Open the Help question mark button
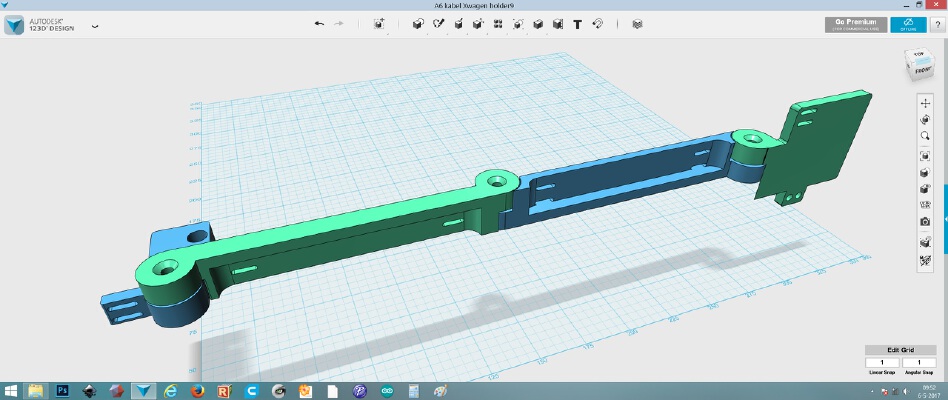The image size is (948, 400). click(x=938, y=25)
